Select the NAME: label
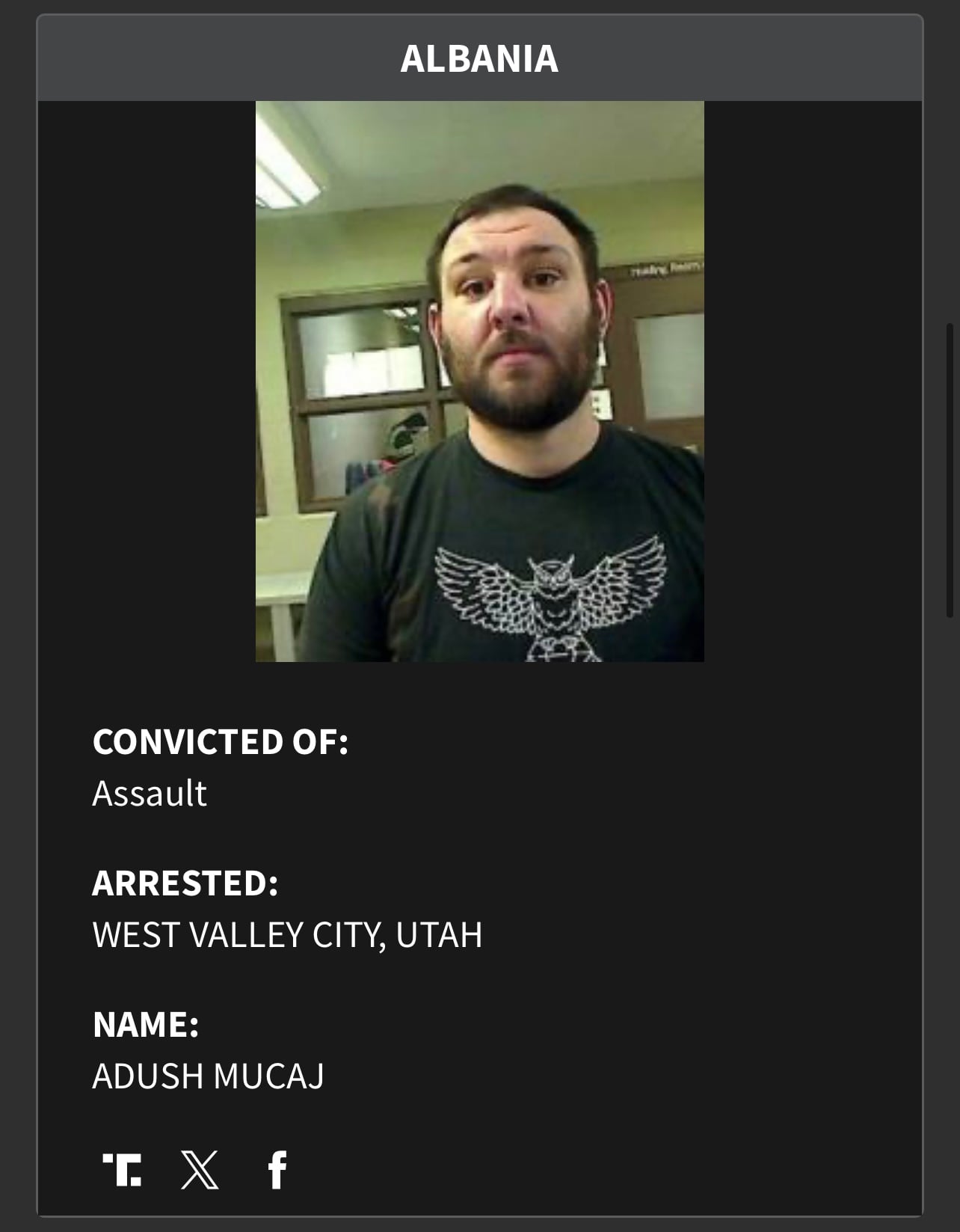Screen dimensions: 960x1232 pos(146,1024)
